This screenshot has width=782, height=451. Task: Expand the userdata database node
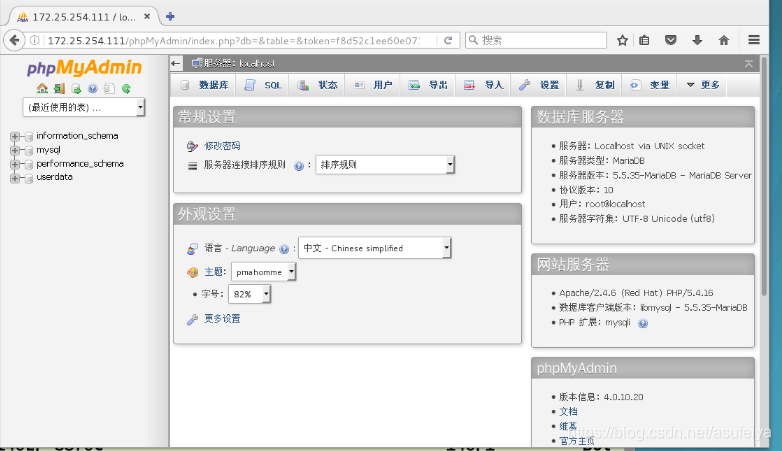[x=14, y=178]
